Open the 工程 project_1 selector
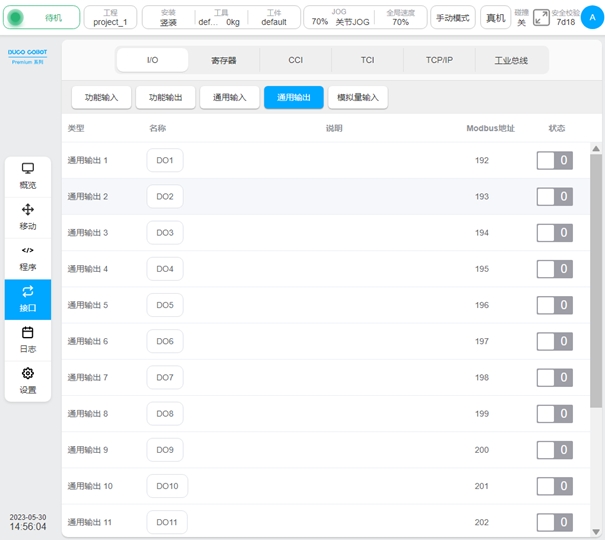This screenshot has width=605, height=540. [x=110, y=17]
